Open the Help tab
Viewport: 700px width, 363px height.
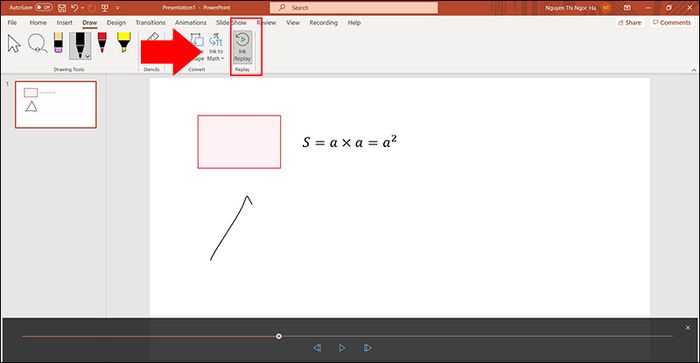[x=354, y=22]
